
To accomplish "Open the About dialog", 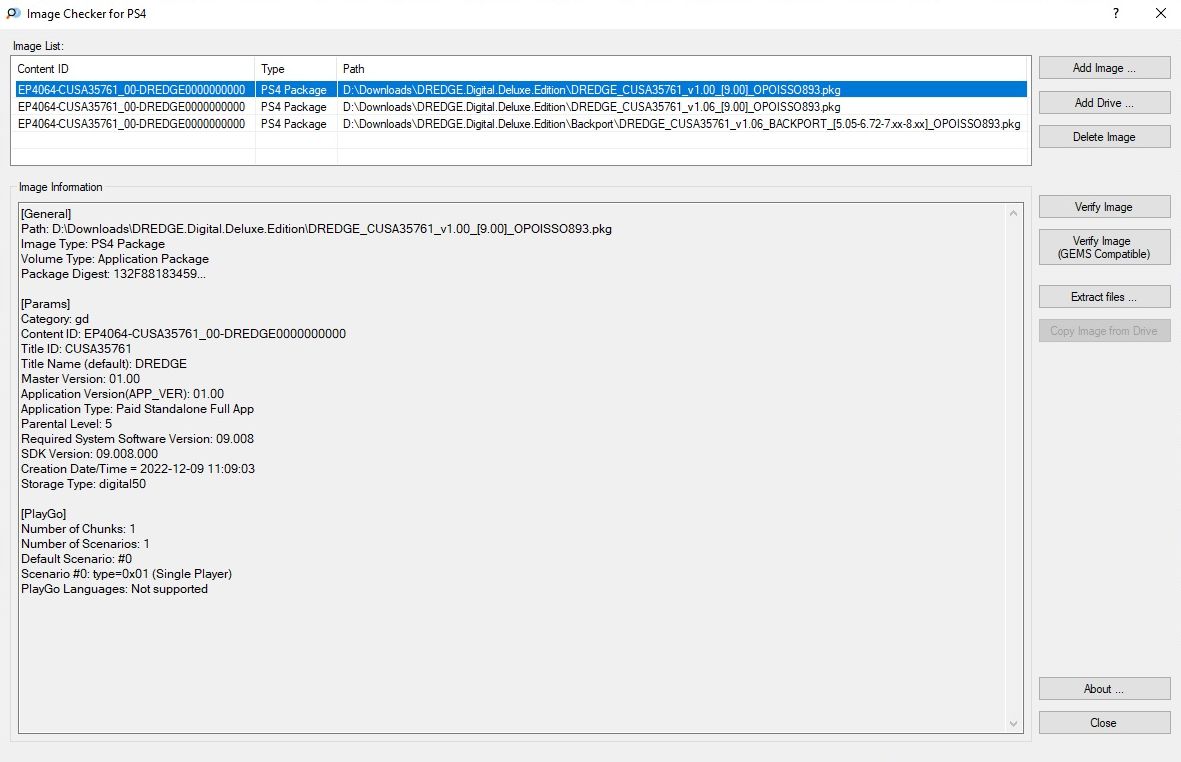I will pyautogui.click(x=1104, y=688).
